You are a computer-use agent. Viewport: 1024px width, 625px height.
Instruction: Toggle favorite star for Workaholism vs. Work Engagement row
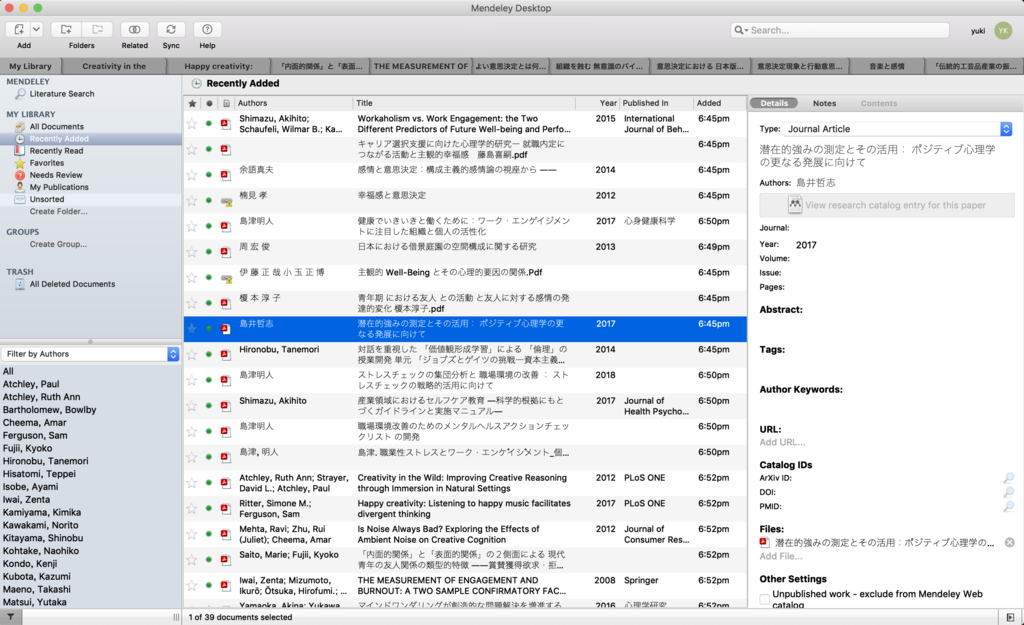pyautogui.click(x=192, y=123)
